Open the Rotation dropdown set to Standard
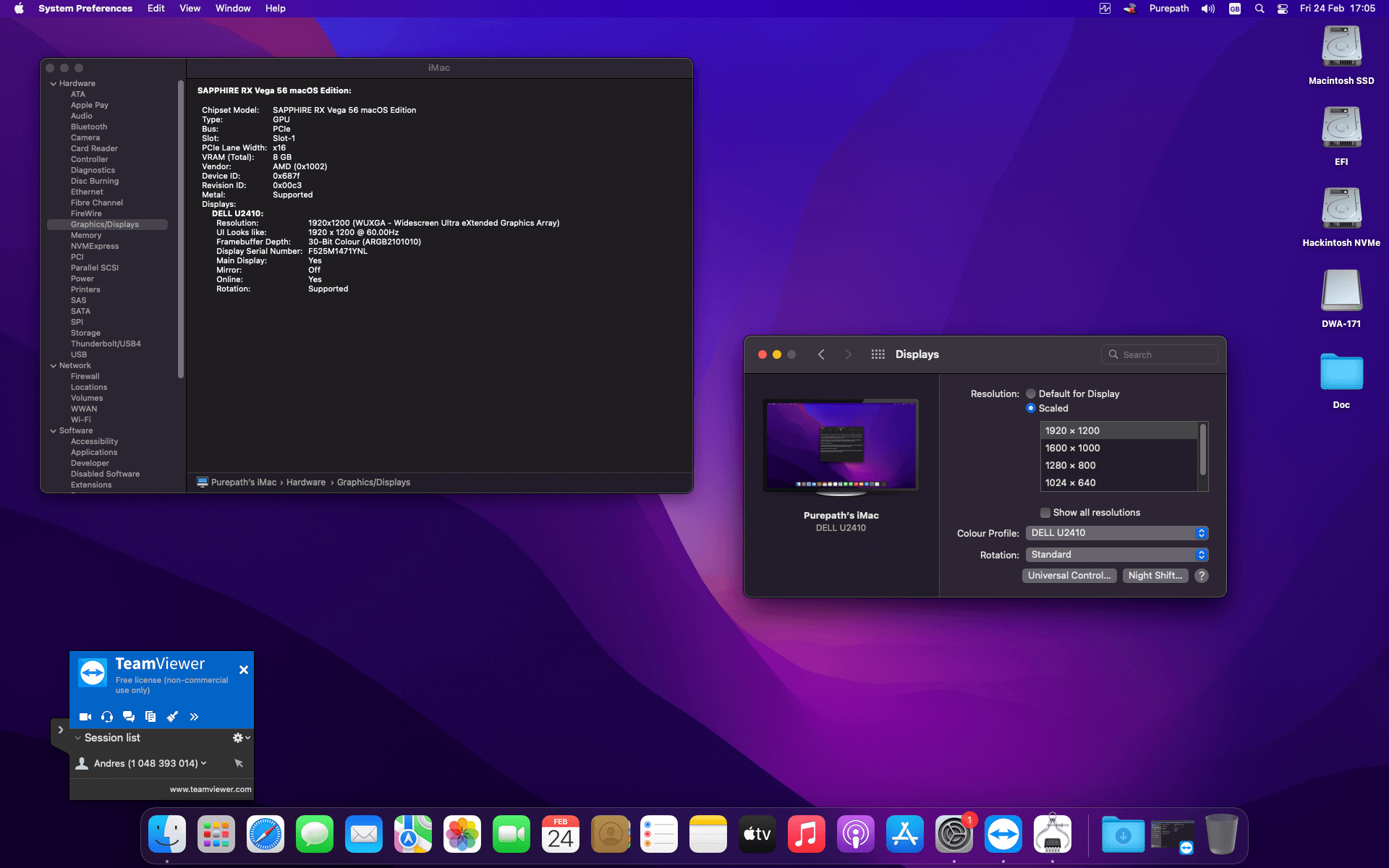 (1117, 555)
